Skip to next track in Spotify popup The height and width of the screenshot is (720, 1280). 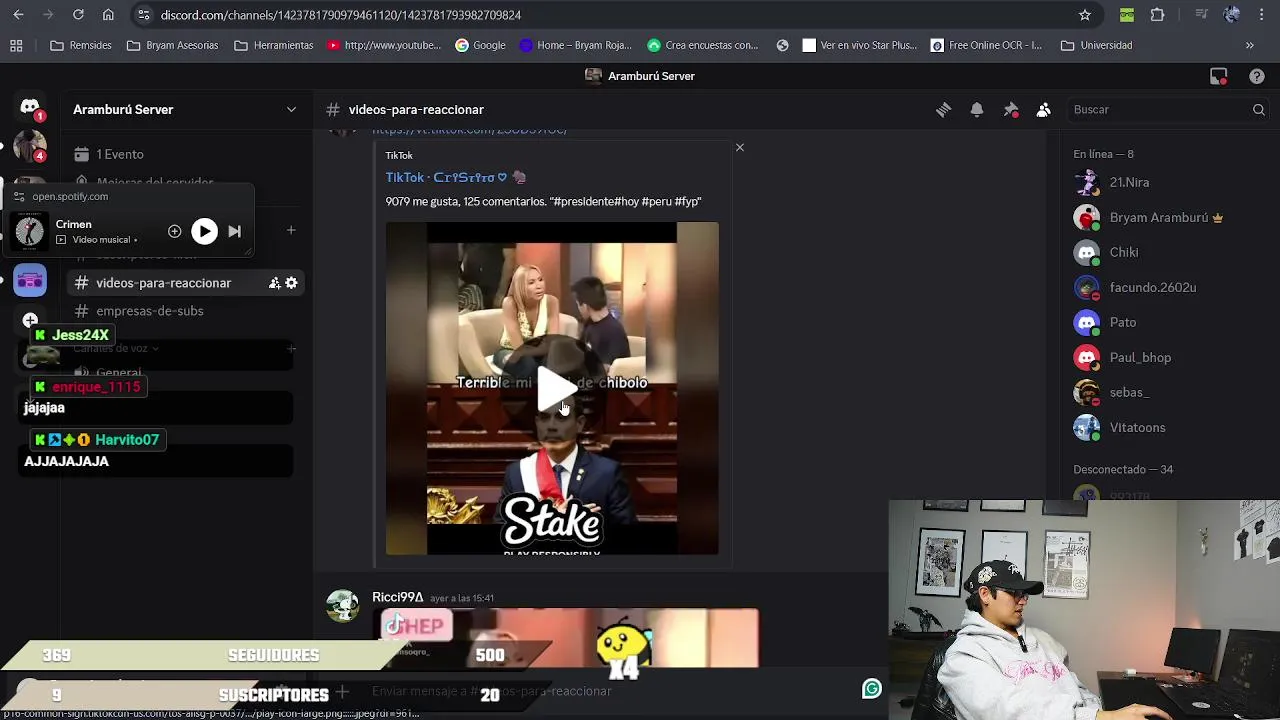click(x=234, y=231)
